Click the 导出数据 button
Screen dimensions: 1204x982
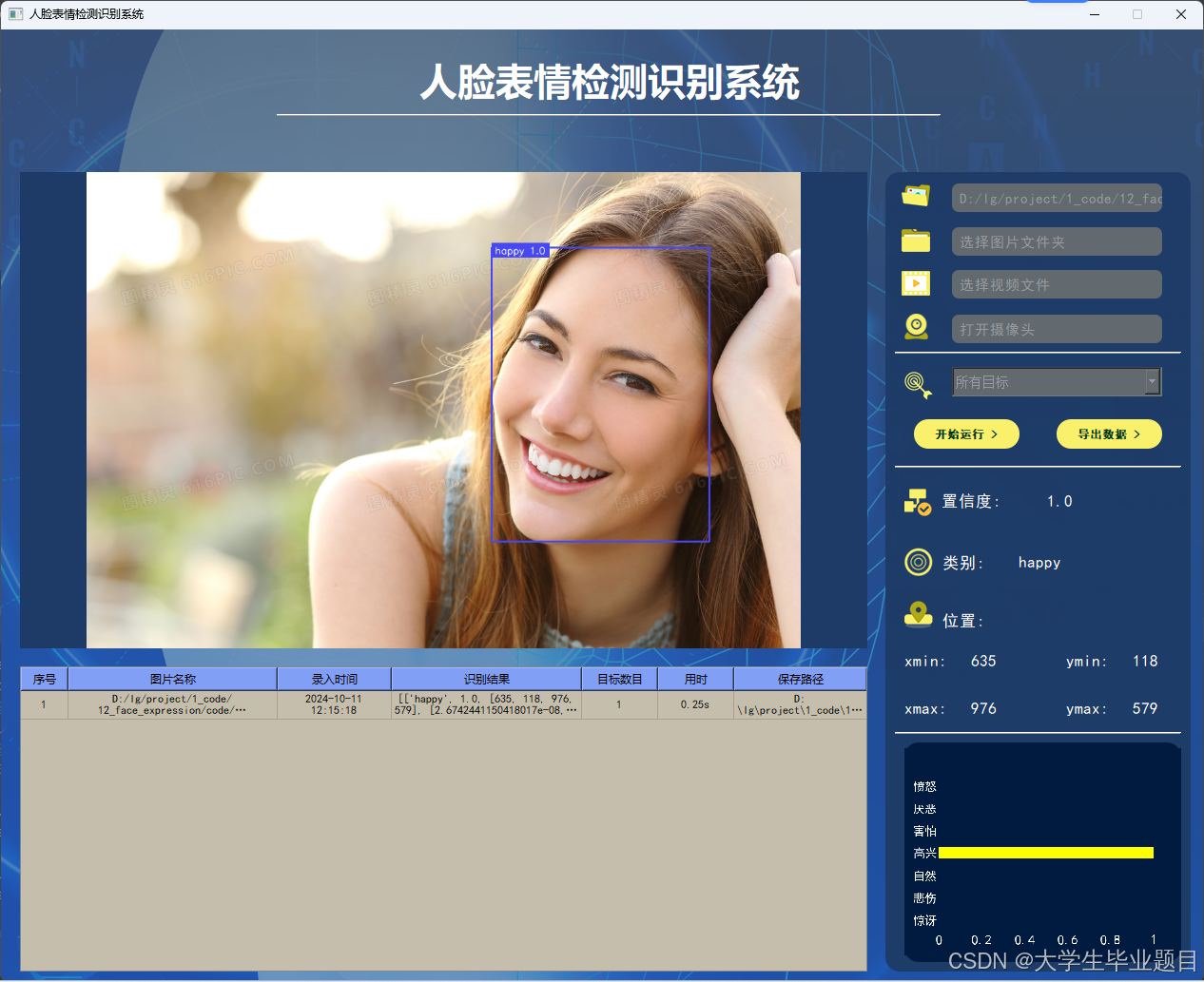click(x=1109, y=433)
